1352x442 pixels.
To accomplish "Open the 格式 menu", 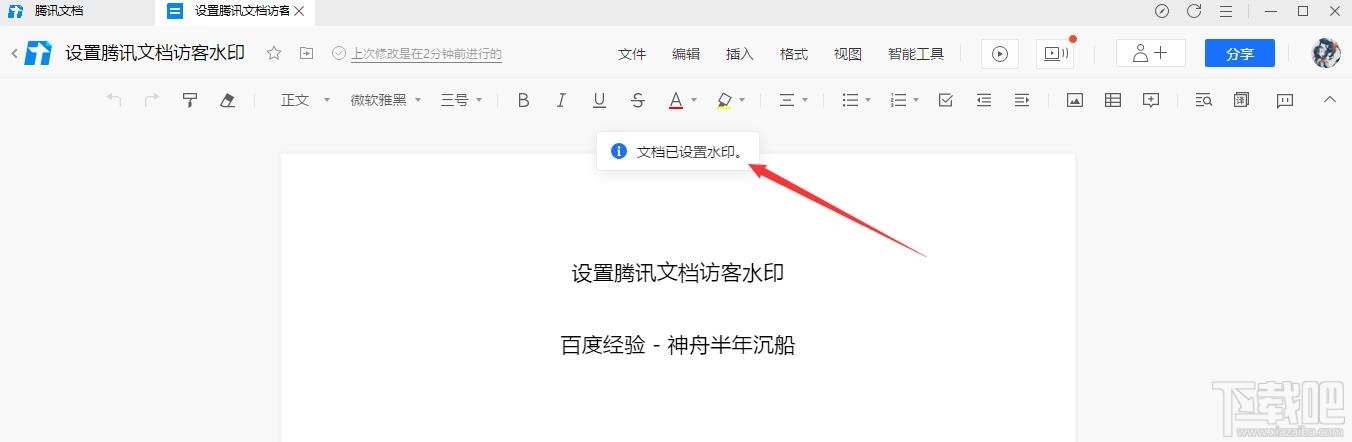I will 794,54.
